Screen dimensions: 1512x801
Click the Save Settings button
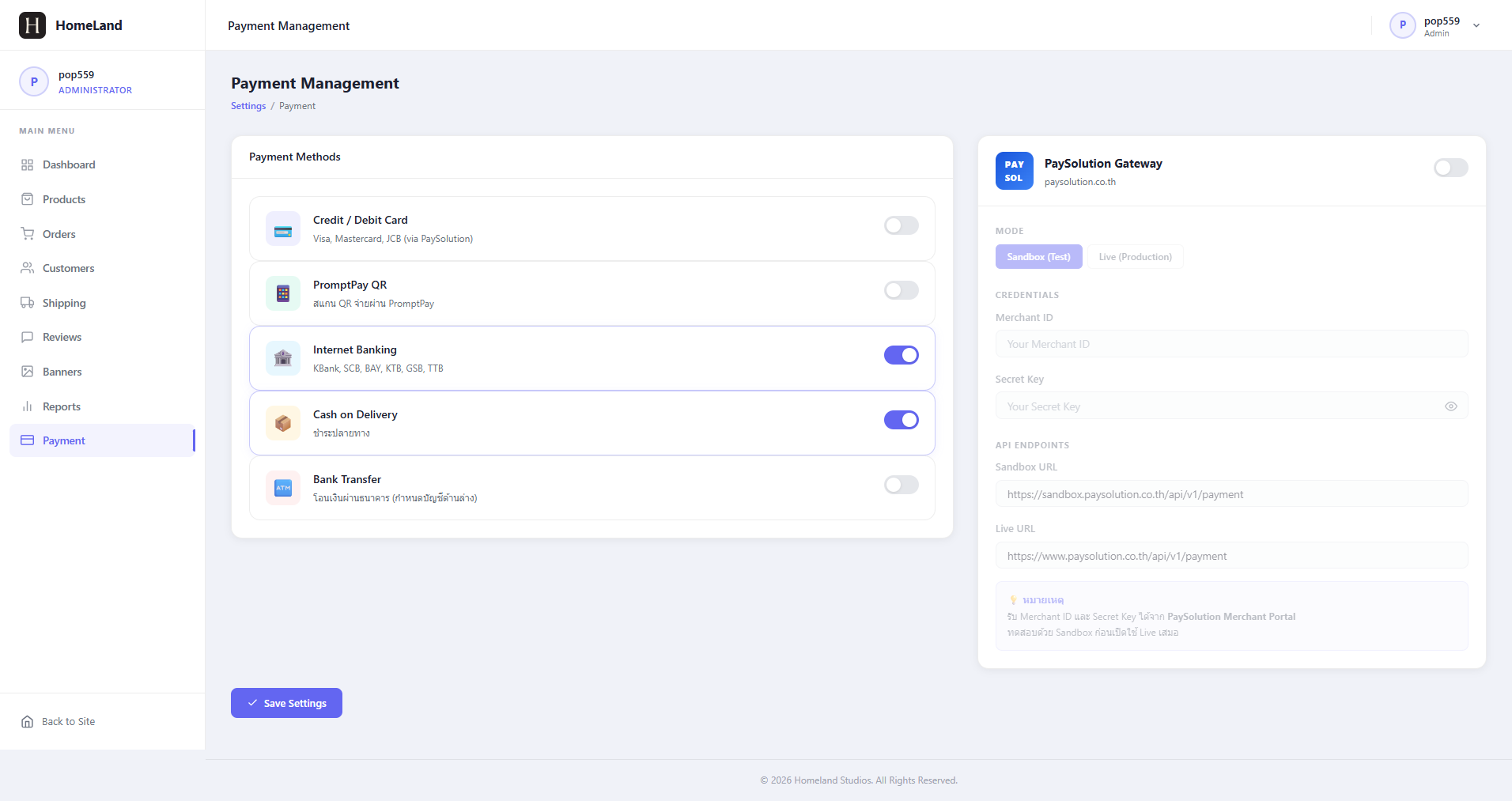(x=286, y=703)
